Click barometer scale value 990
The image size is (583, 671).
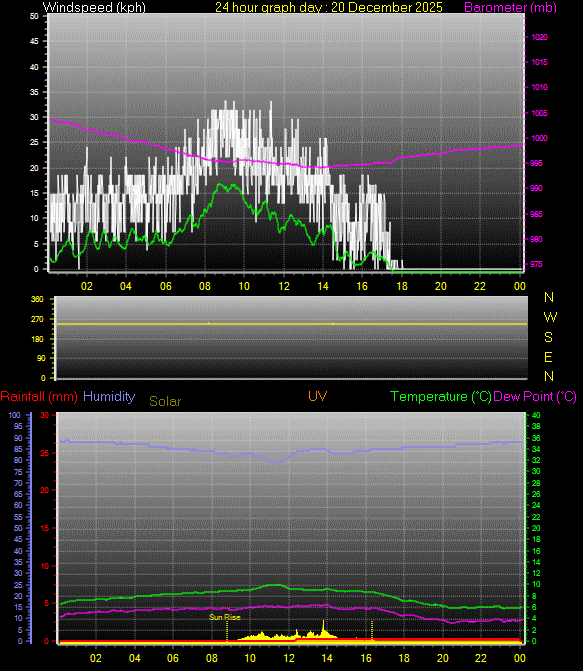(x=537, y=188)
